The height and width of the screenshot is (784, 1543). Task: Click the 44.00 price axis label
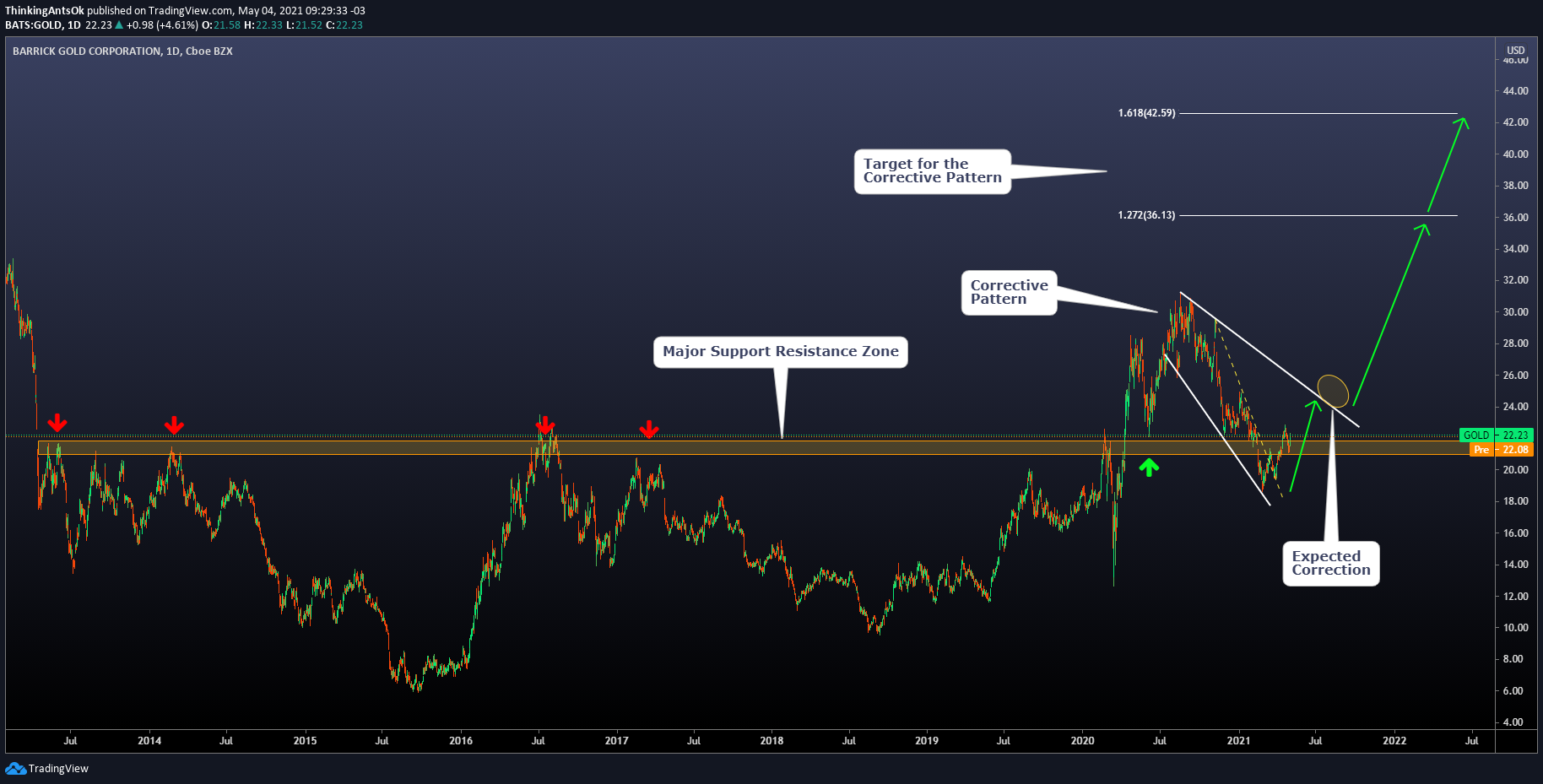1515,91
